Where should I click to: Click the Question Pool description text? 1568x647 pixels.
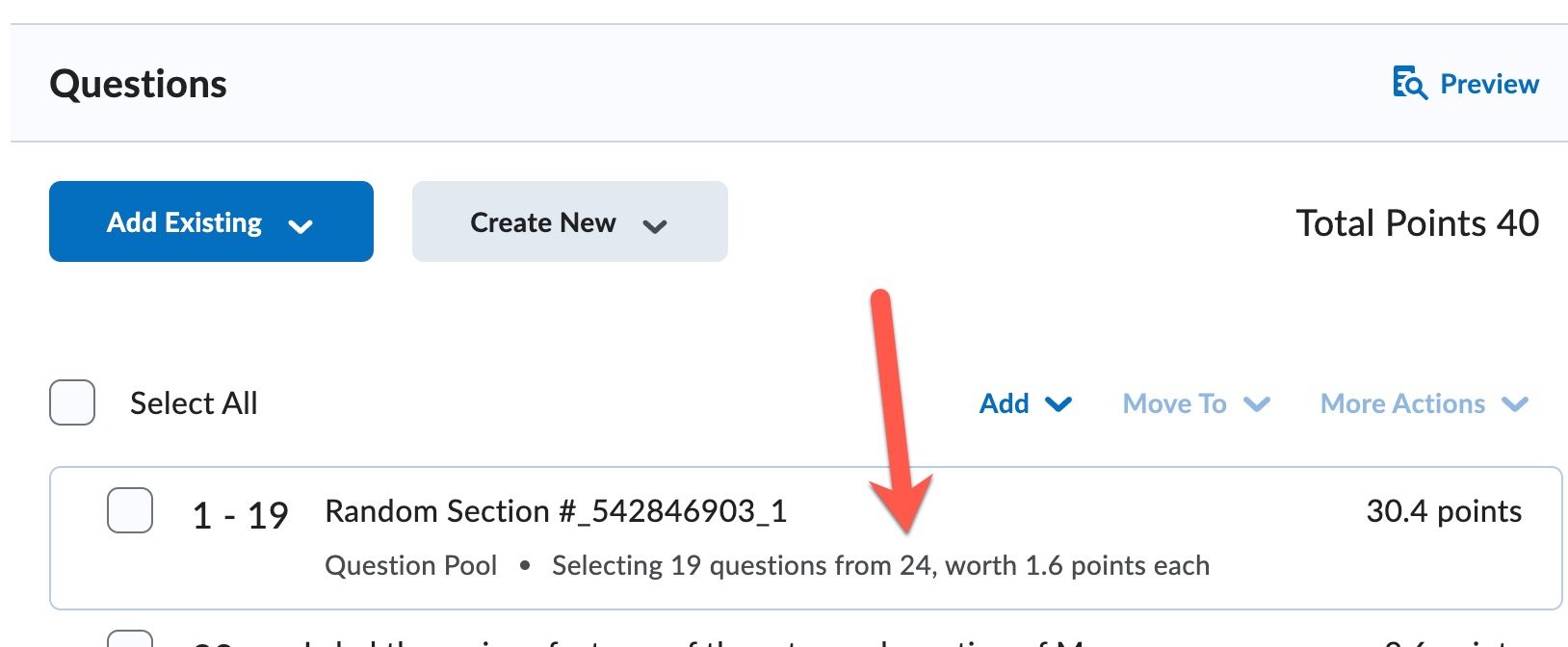coord(411,565)
